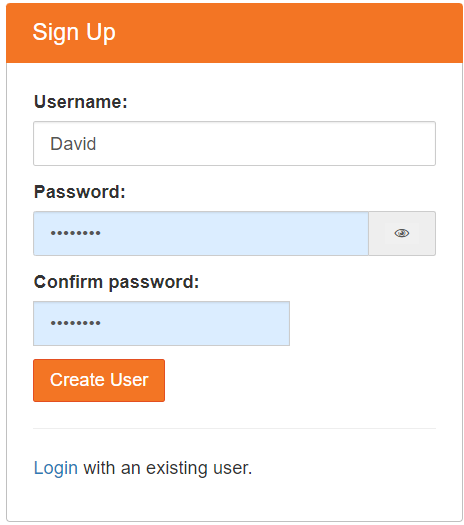464x525 pixels.
Task: Click the empty area right of David in Username
Action: pos(264,143)
